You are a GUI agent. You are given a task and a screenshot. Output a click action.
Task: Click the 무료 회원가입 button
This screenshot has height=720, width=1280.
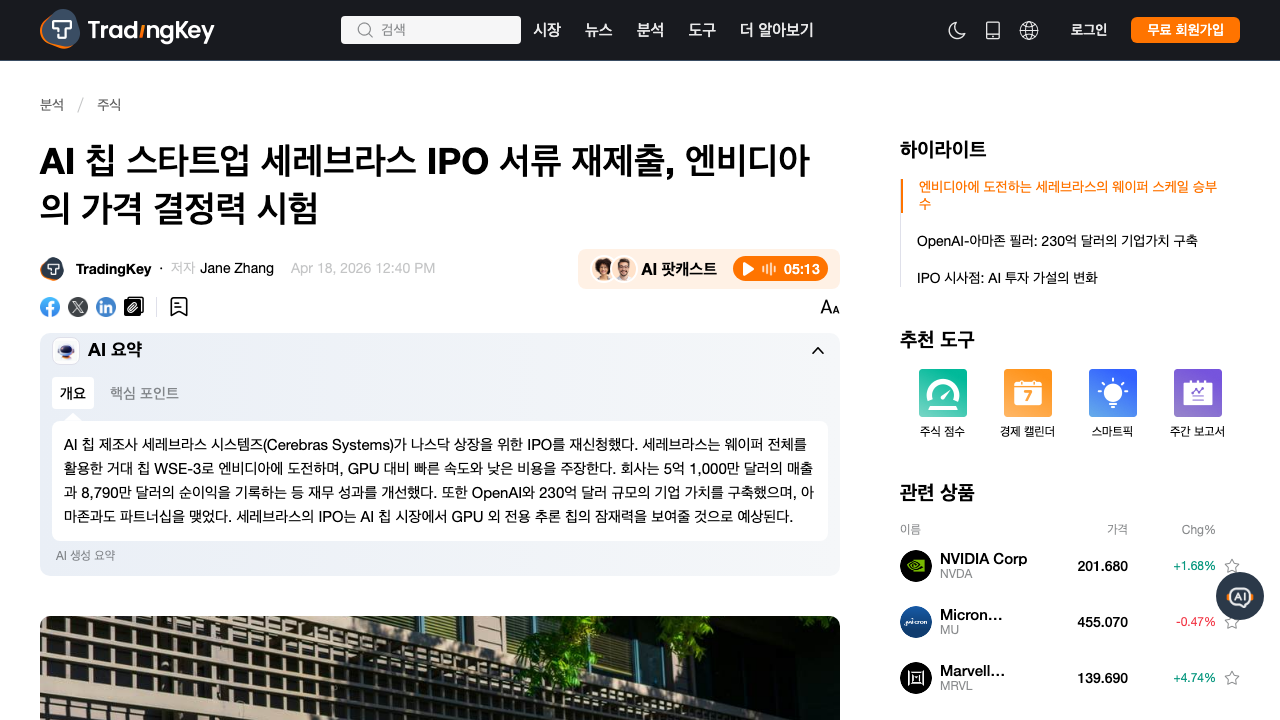pos(1185,30)
